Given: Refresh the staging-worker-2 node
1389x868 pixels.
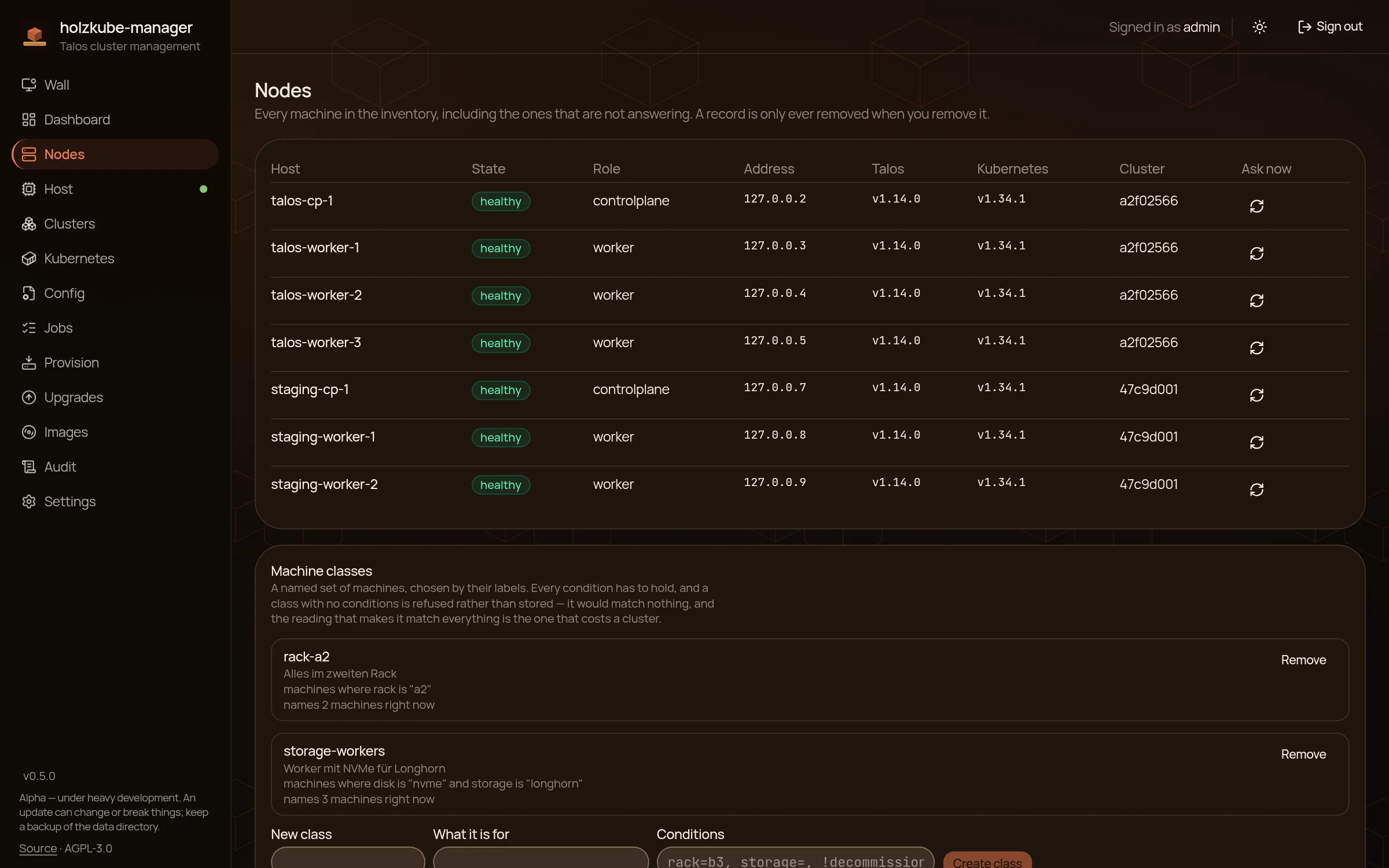Looking at the screenshot, I should 1256,490.
